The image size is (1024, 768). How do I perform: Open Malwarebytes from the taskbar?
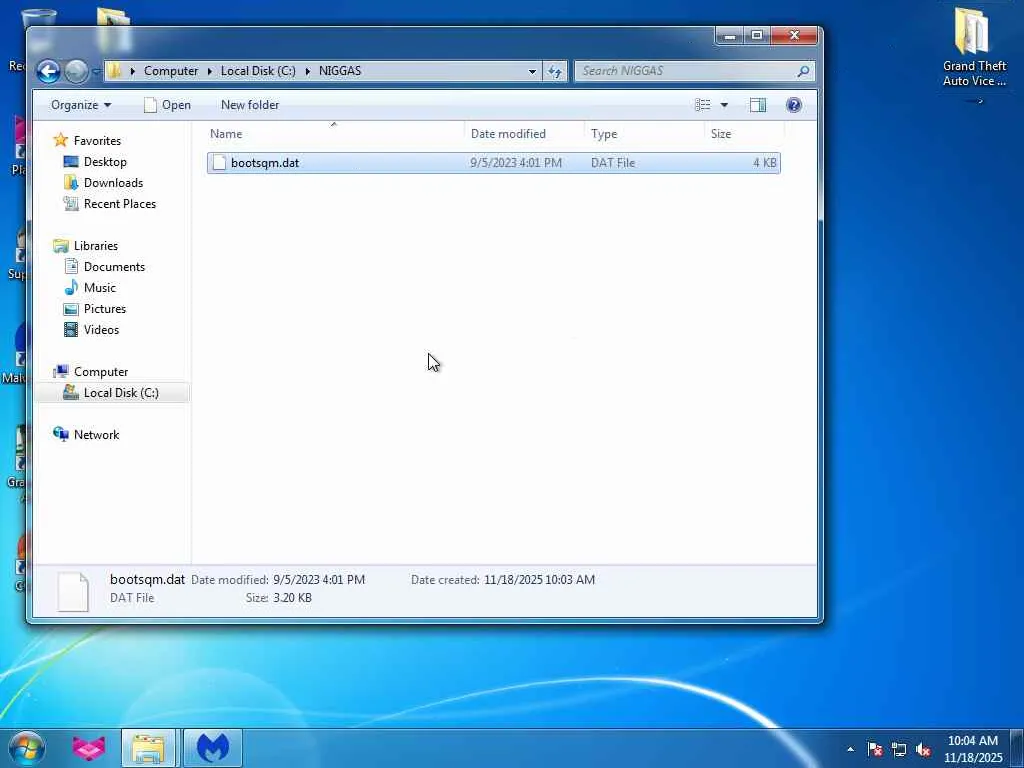click(x=213, y=748)
